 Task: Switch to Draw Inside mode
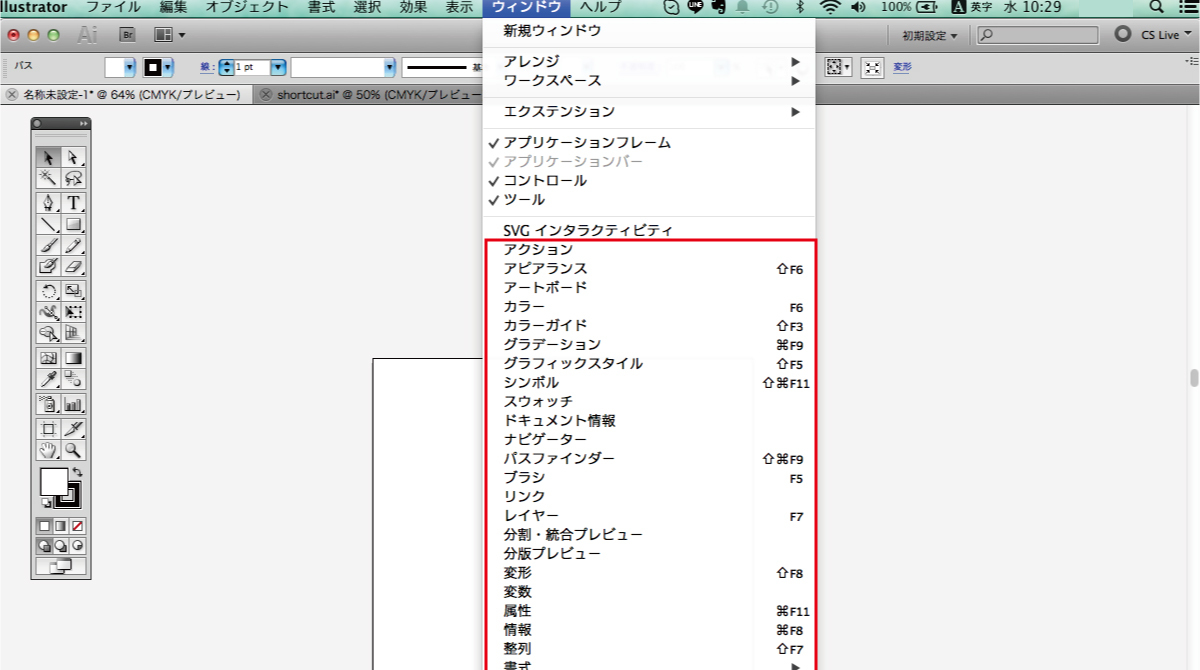(77, 546)
